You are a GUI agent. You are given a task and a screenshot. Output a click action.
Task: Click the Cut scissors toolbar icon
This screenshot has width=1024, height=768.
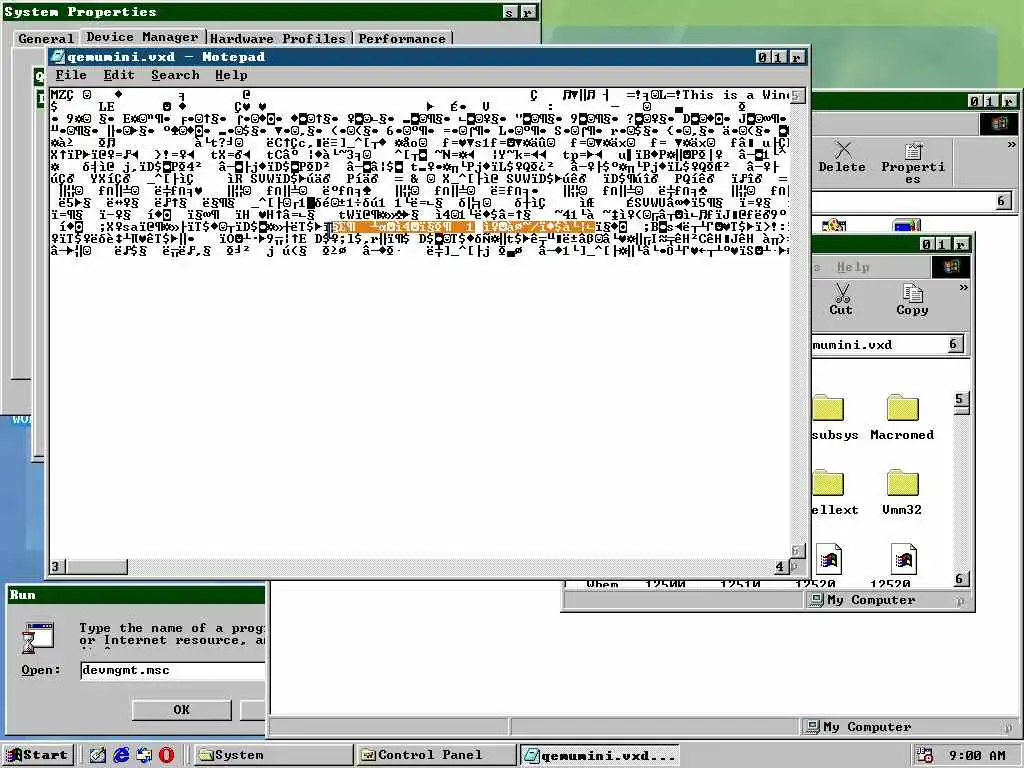(x=841, y=299)
